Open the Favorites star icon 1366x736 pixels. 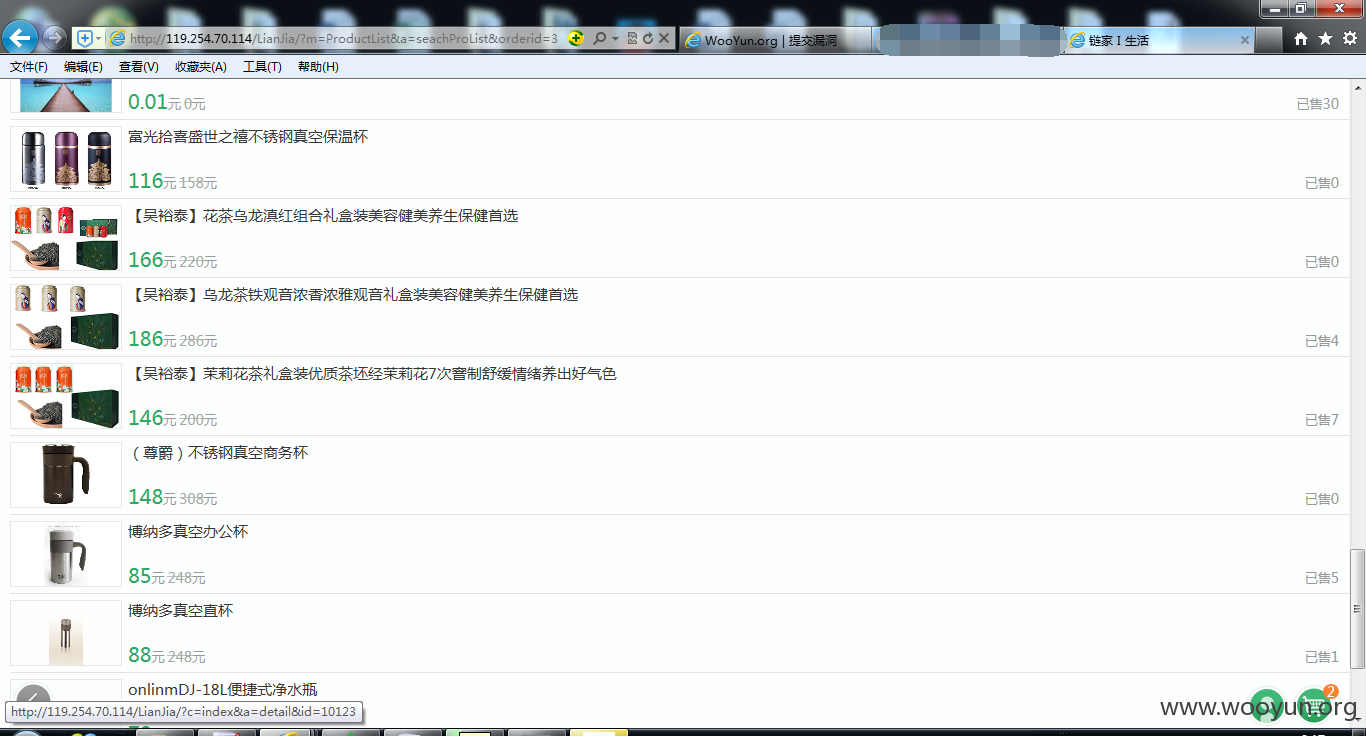click(1325, 38)
